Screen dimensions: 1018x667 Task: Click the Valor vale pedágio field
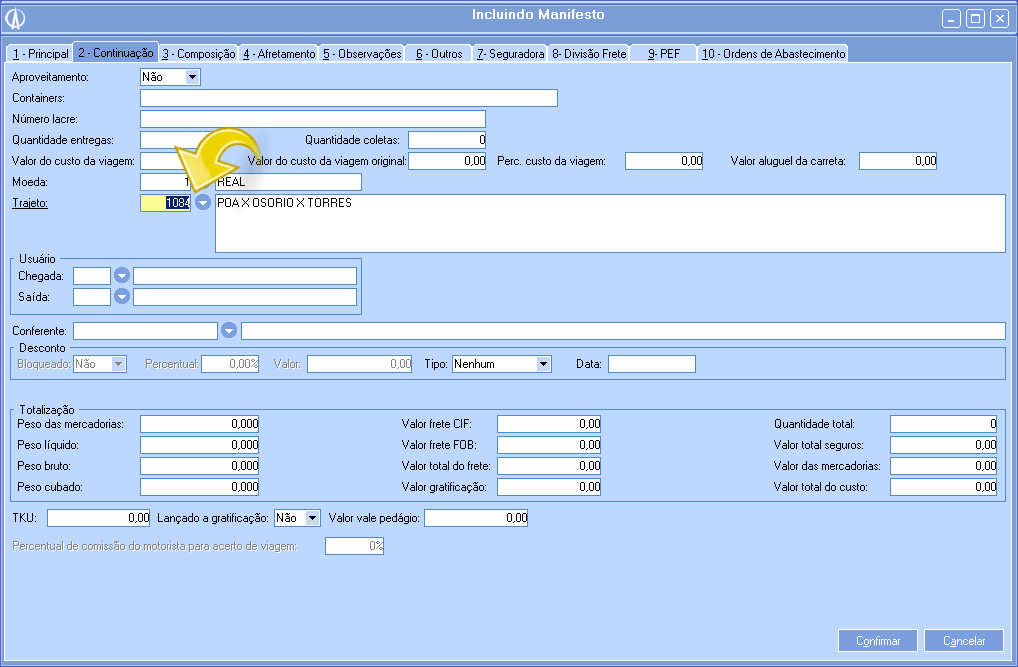click(x=476, y=518)
